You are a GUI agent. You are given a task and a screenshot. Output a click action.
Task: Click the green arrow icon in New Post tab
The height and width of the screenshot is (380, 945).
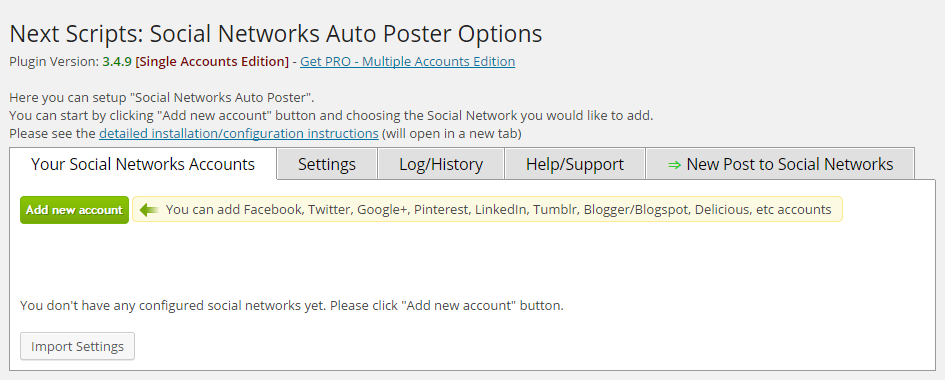point(674,164)
